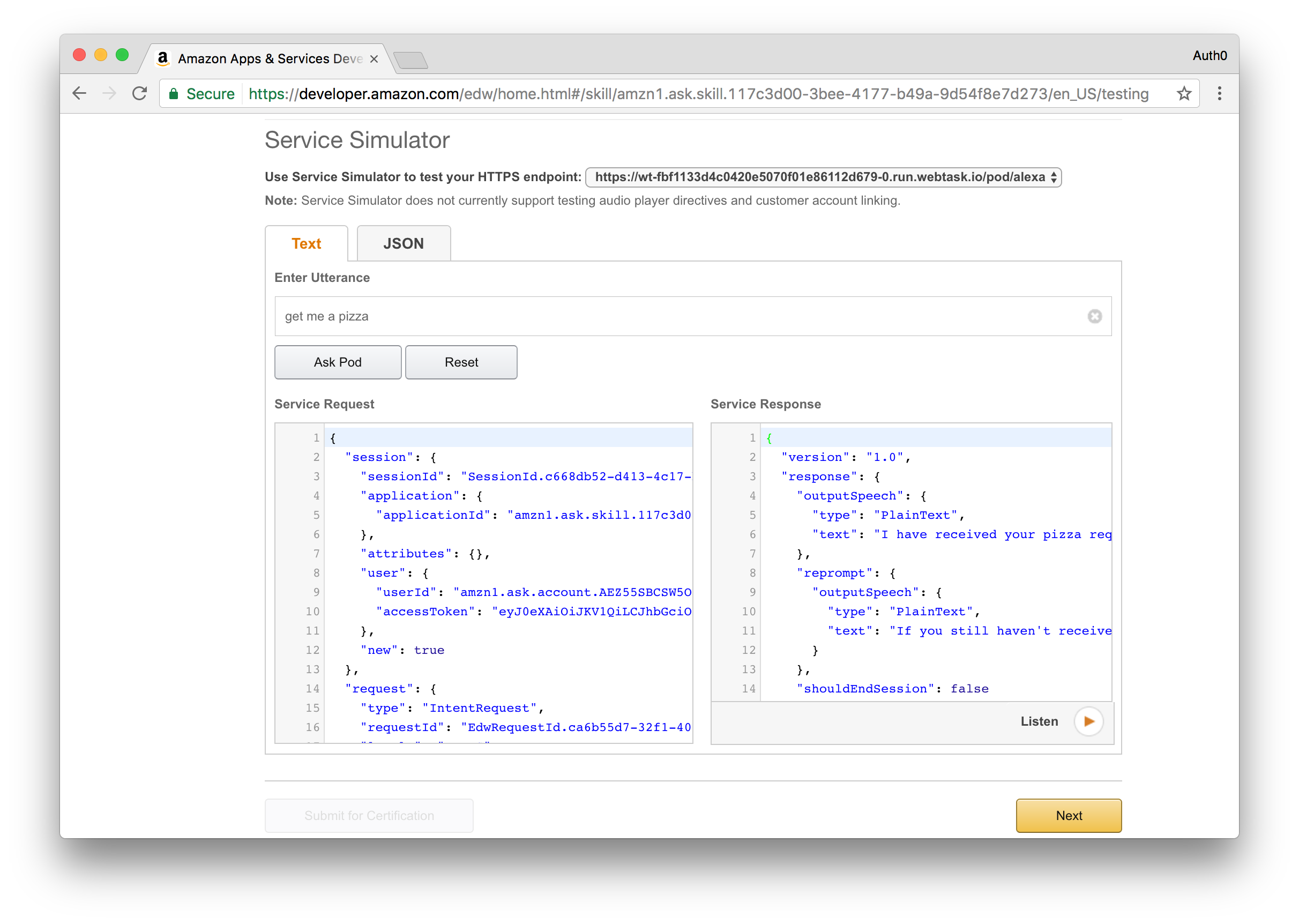Image resolution: width=1299 pixels, height=924 pixels.
Task: Open a new browser tab
Action: click(x=410, y=59)
